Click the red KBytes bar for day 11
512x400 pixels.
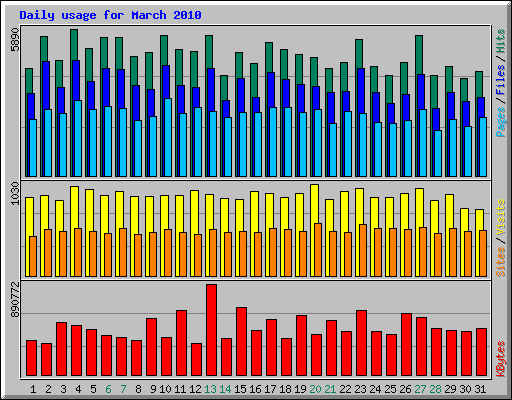coord(181,343)
